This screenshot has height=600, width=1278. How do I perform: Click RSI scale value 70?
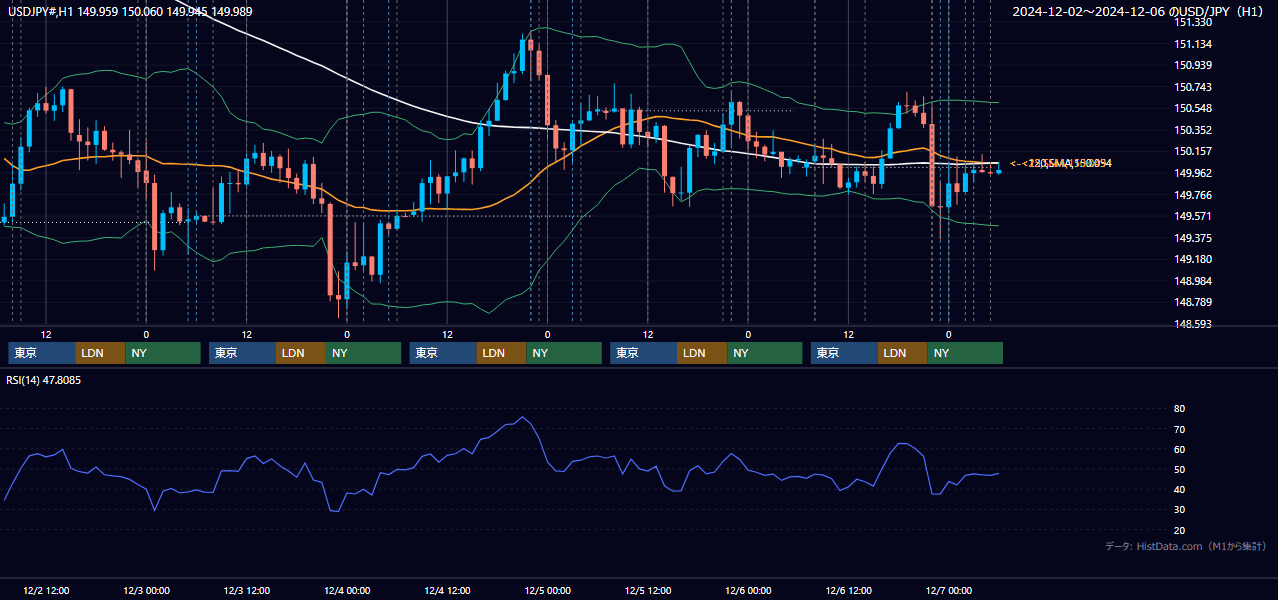1180,429
